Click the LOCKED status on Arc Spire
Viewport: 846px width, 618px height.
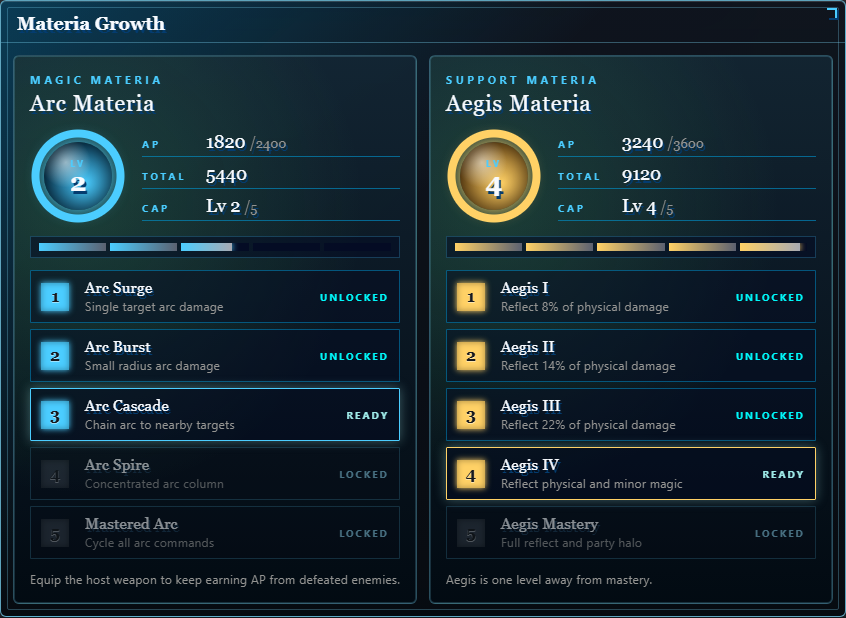[x=363, y=474]
